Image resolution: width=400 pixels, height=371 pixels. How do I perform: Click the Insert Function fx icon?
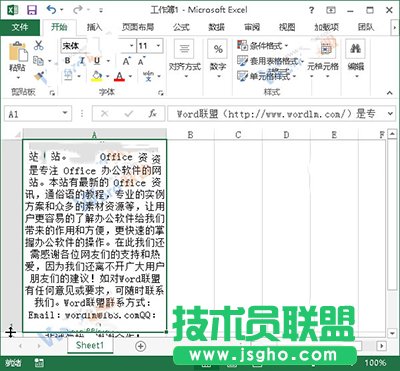point(152,114)
